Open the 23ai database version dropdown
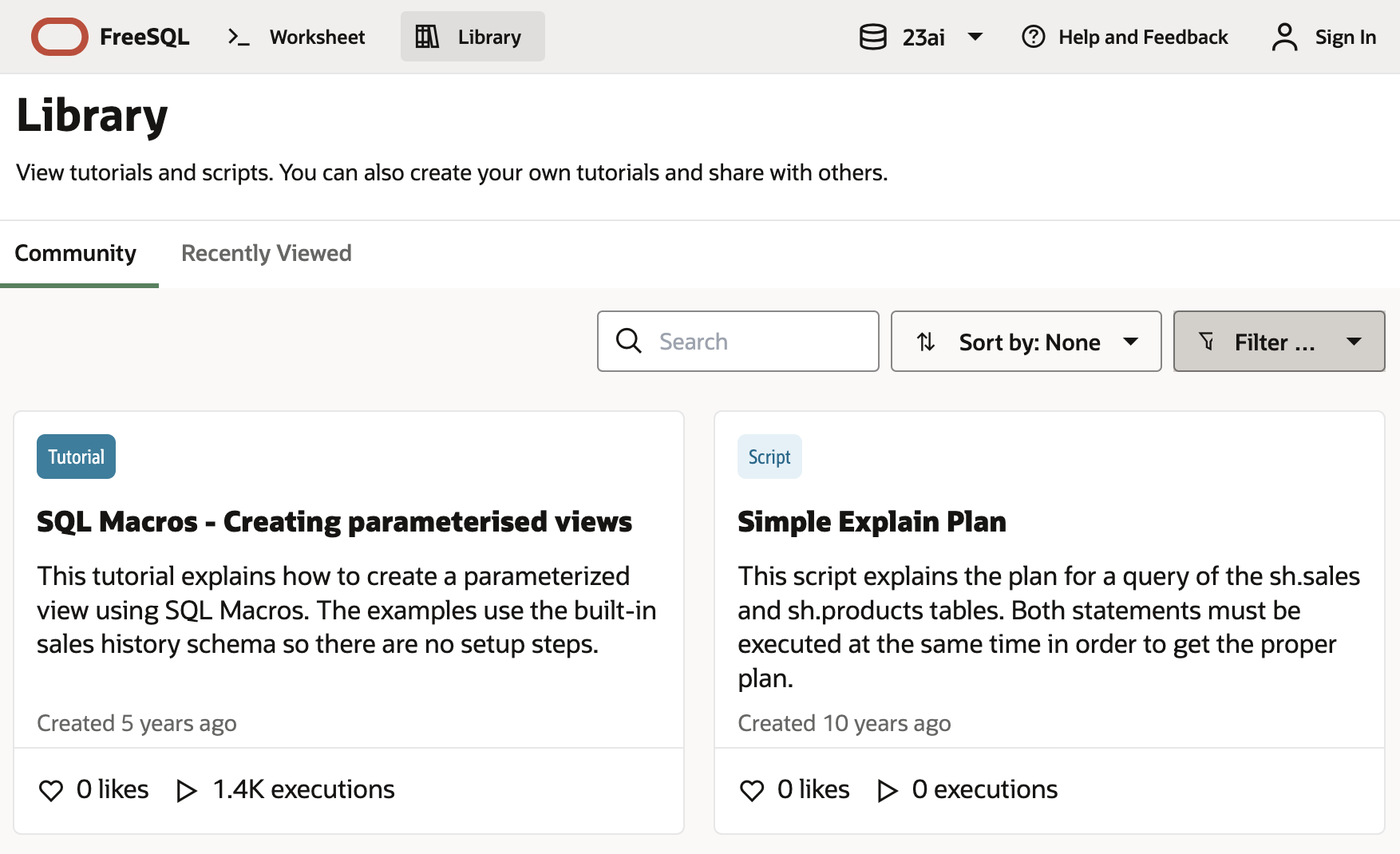The image size is (1400, 854). 975,37
